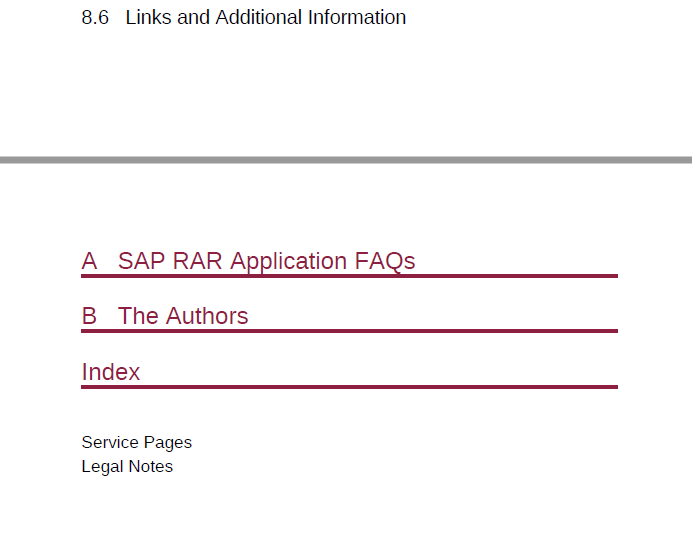Open '8.6 Links and Additional Information' entry
Image resolution: width=692 pixels, height=558 pixels.
[244, 18]
